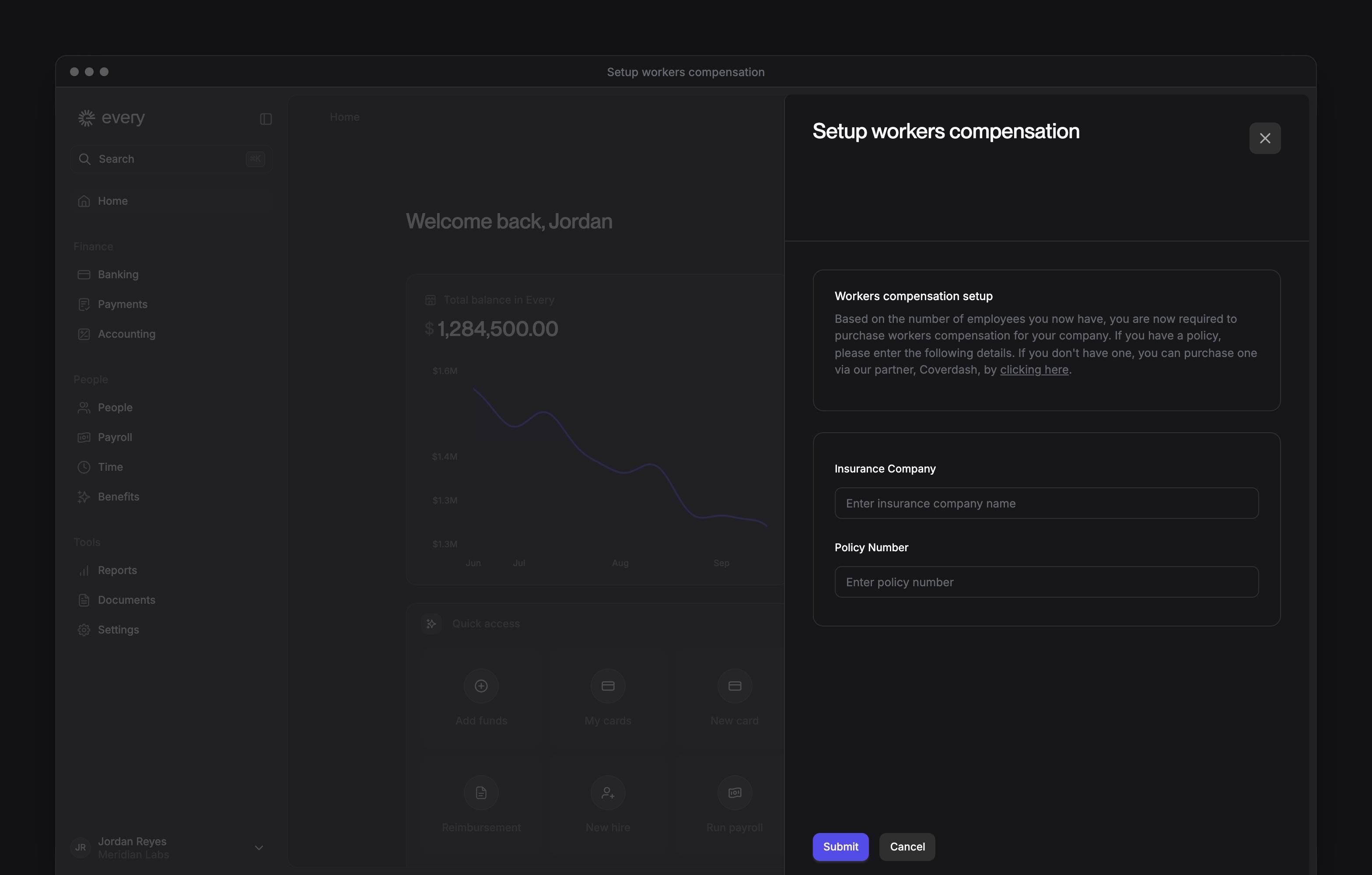Image resolution: width=1372 pixels, height=875 pixels.
Task: Open Documents in Tools
Action: point(171,600)
